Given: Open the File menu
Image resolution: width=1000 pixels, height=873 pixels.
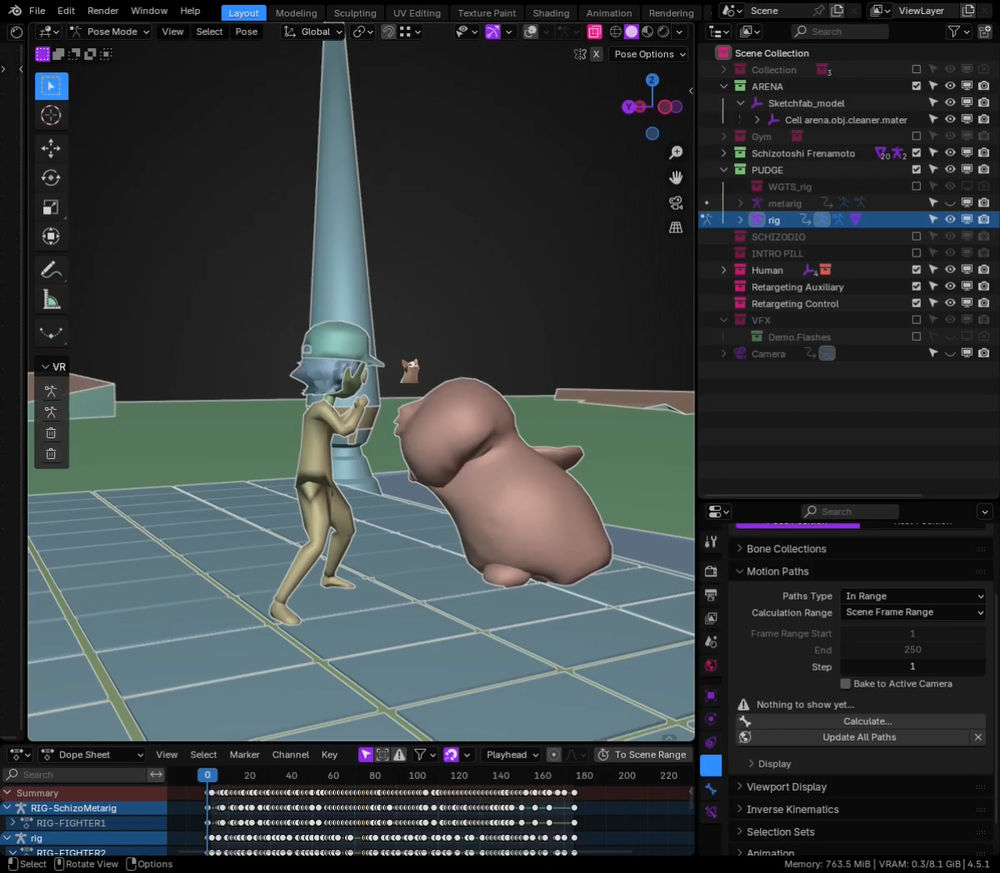Looking at the screenshot, I should coord(37,11).
